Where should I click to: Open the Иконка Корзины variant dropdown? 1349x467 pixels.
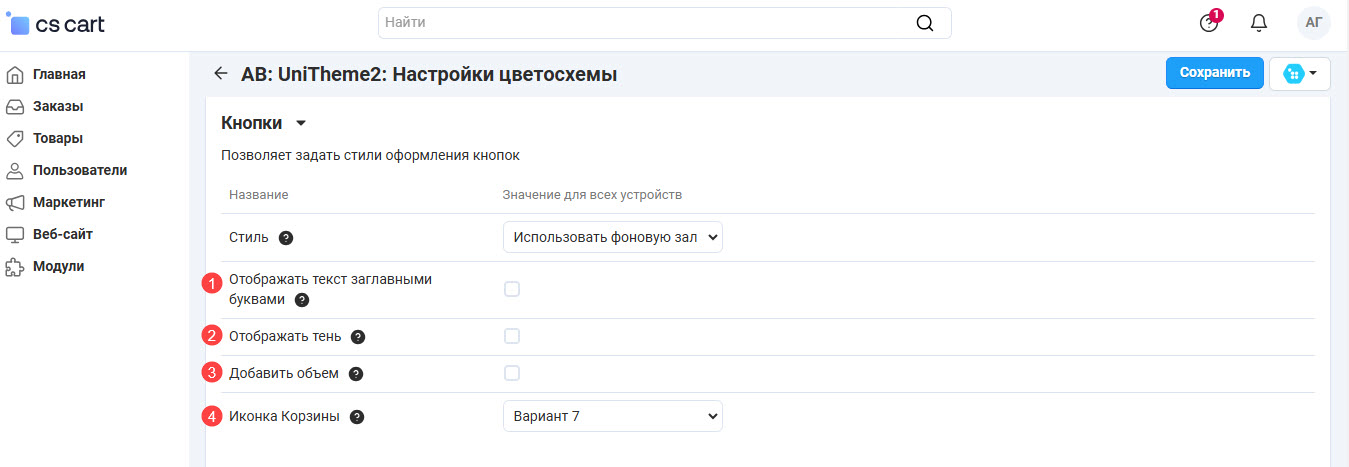tap(612, 416)
